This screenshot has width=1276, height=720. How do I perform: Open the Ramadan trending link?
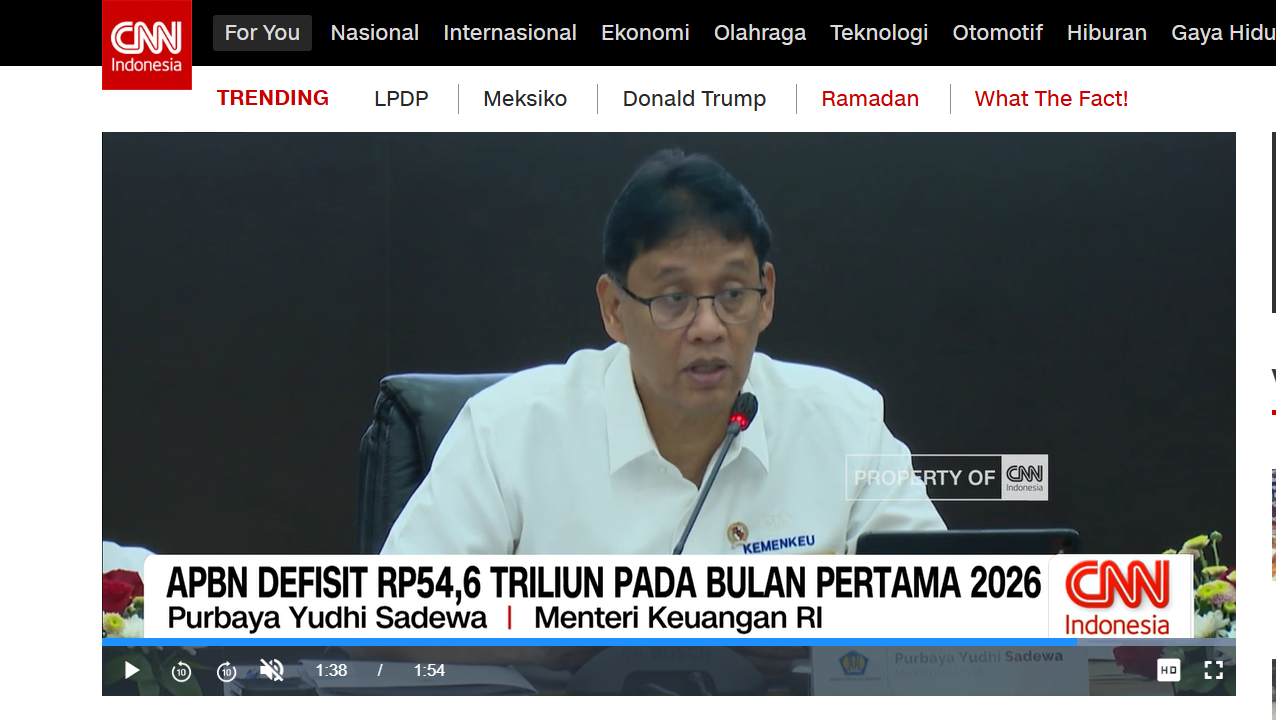click(x=870, y=99)
